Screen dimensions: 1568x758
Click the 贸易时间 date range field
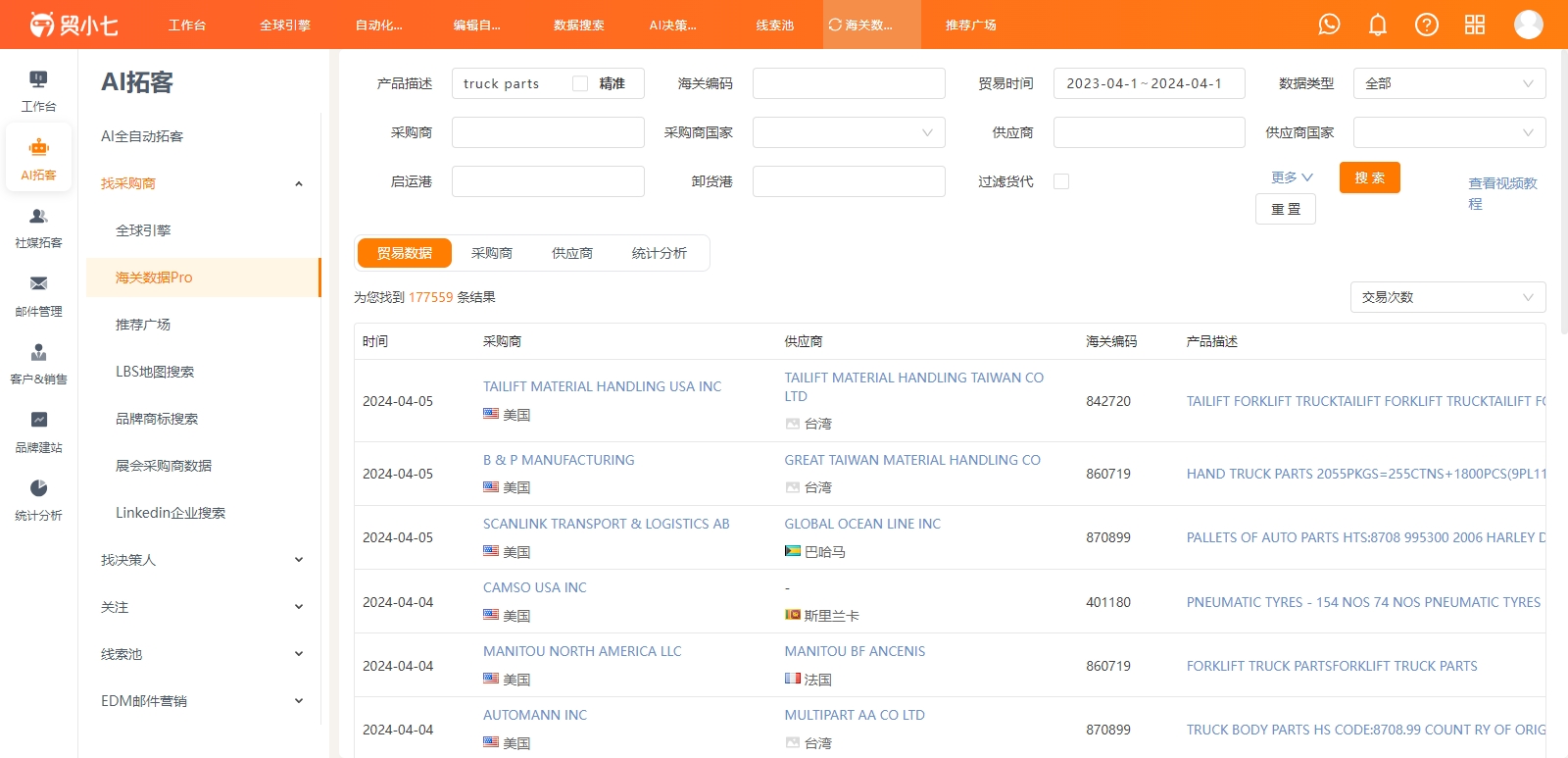tap(1150, 83)
